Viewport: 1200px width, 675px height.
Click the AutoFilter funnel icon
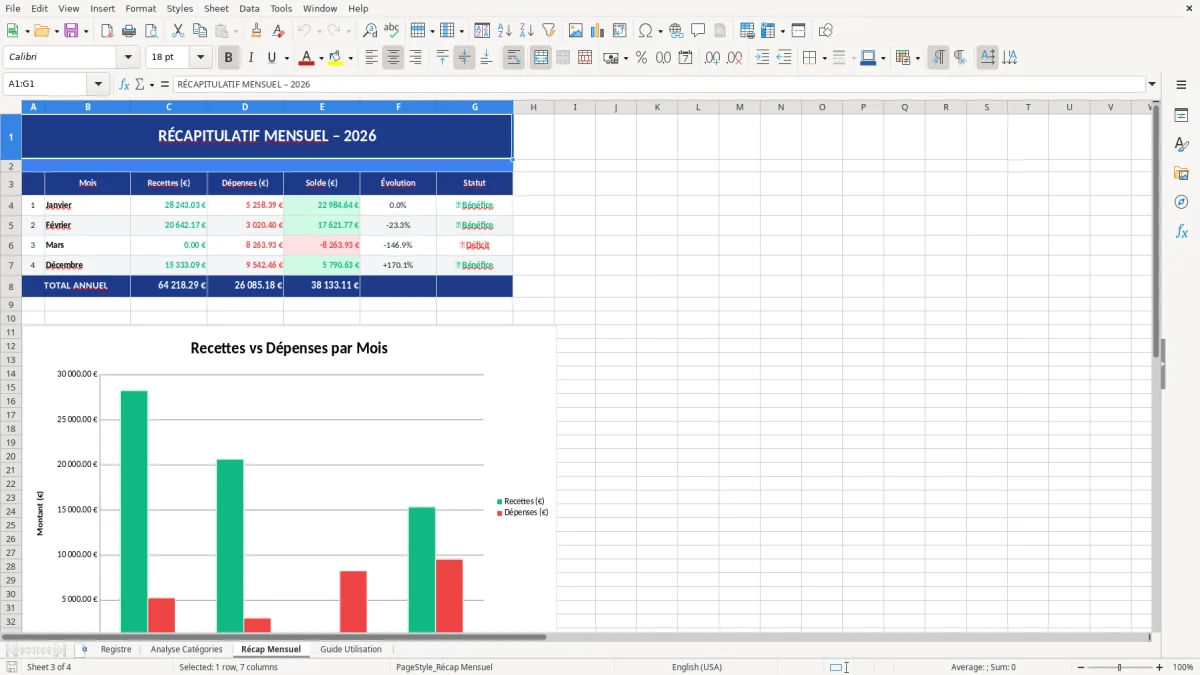tap(548, 31)
